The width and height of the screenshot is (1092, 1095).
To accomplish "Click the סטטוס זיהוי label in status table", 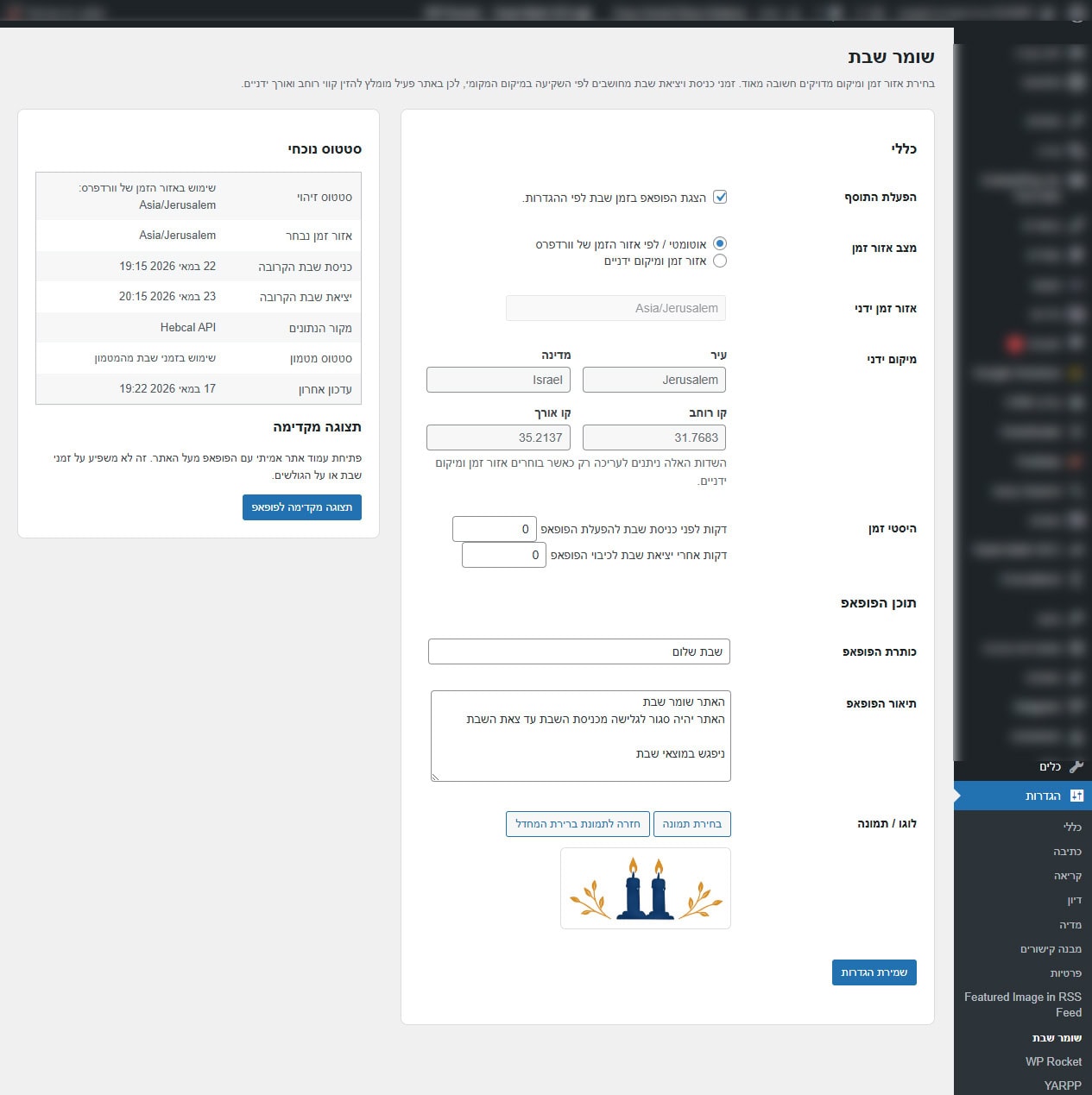I will (x=325, y=197).
